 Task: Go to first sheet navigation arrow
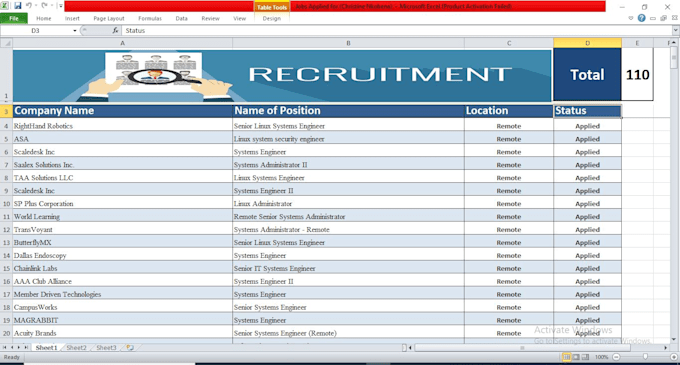pos(4,348)
